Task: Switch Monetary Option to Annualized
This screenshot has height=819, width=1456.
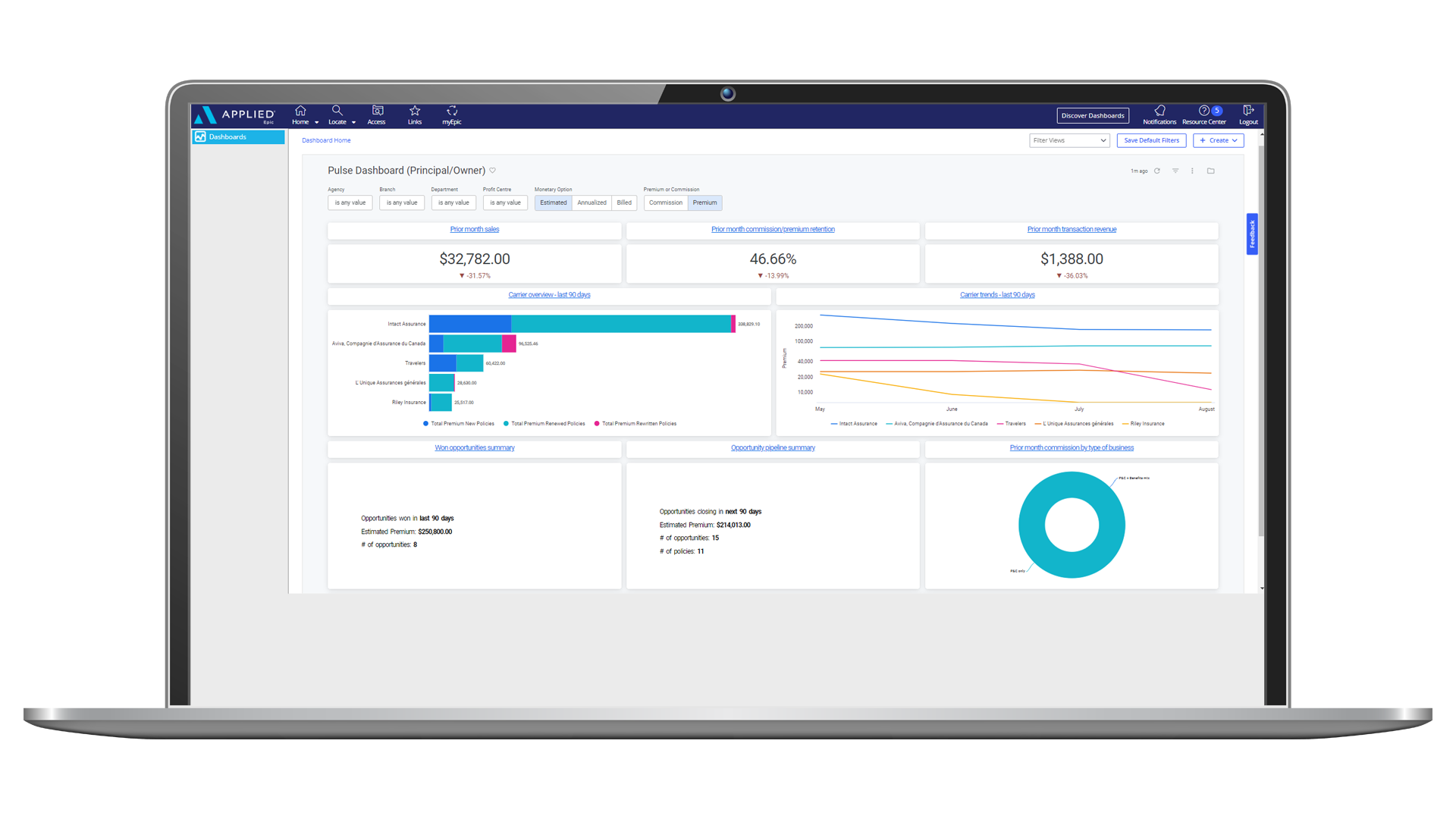Action: [591, 202]
